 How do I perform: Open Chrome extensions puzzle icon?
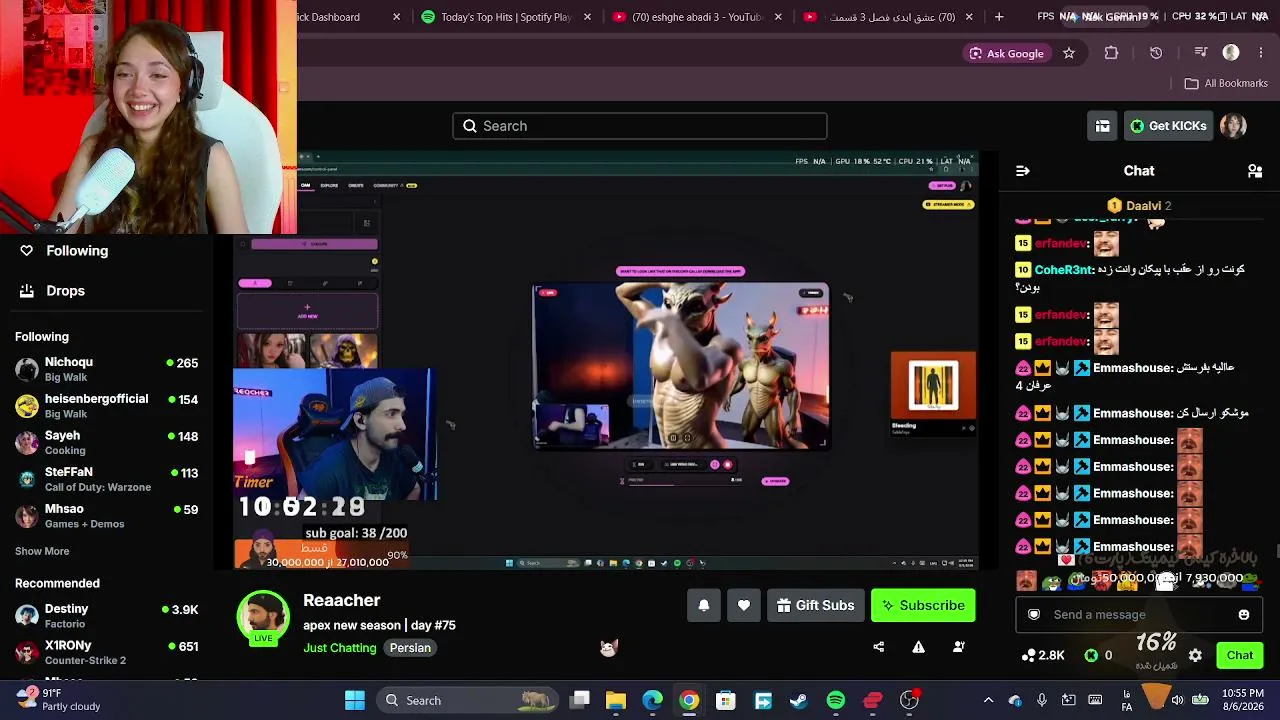(1111, 53)
